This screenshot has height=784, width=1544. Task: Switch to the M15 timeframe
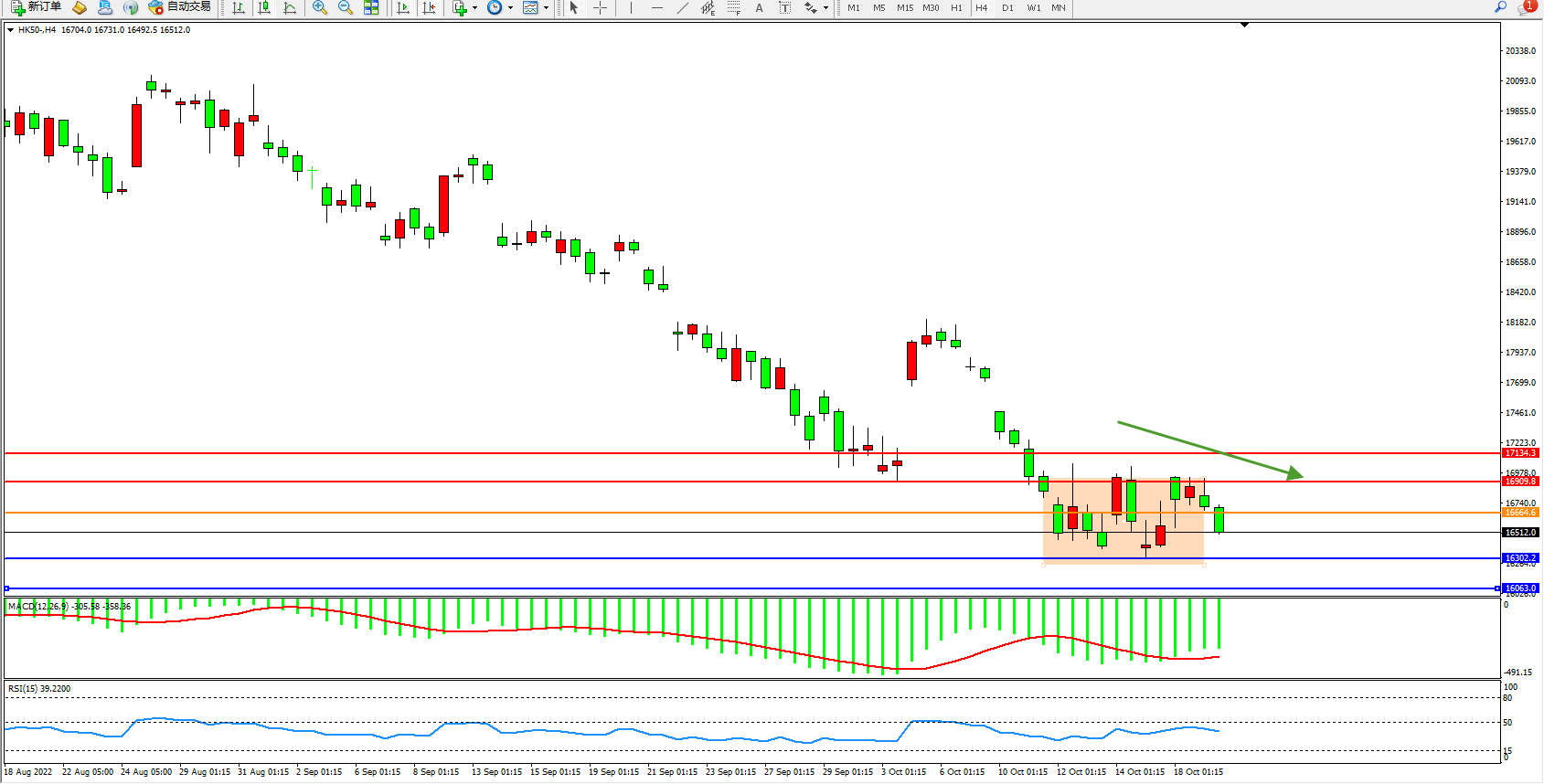coord(905,8)
